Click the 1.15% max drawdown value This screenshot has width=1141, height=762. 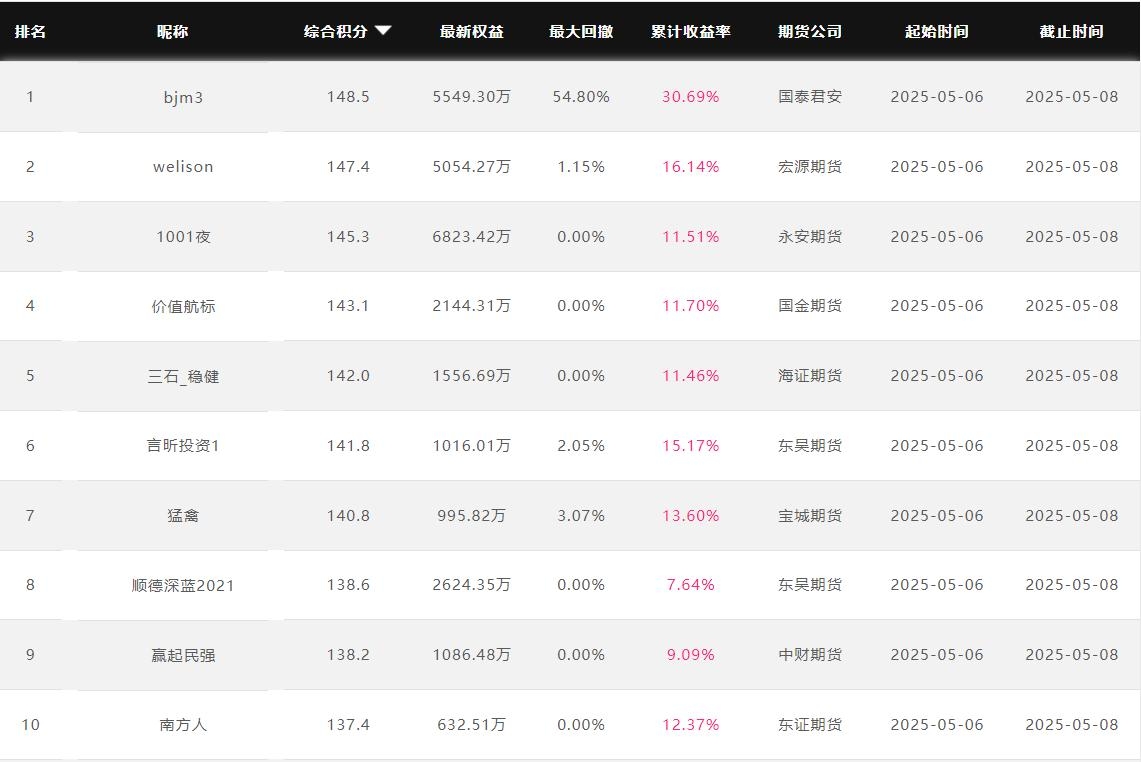click(581, 167)
